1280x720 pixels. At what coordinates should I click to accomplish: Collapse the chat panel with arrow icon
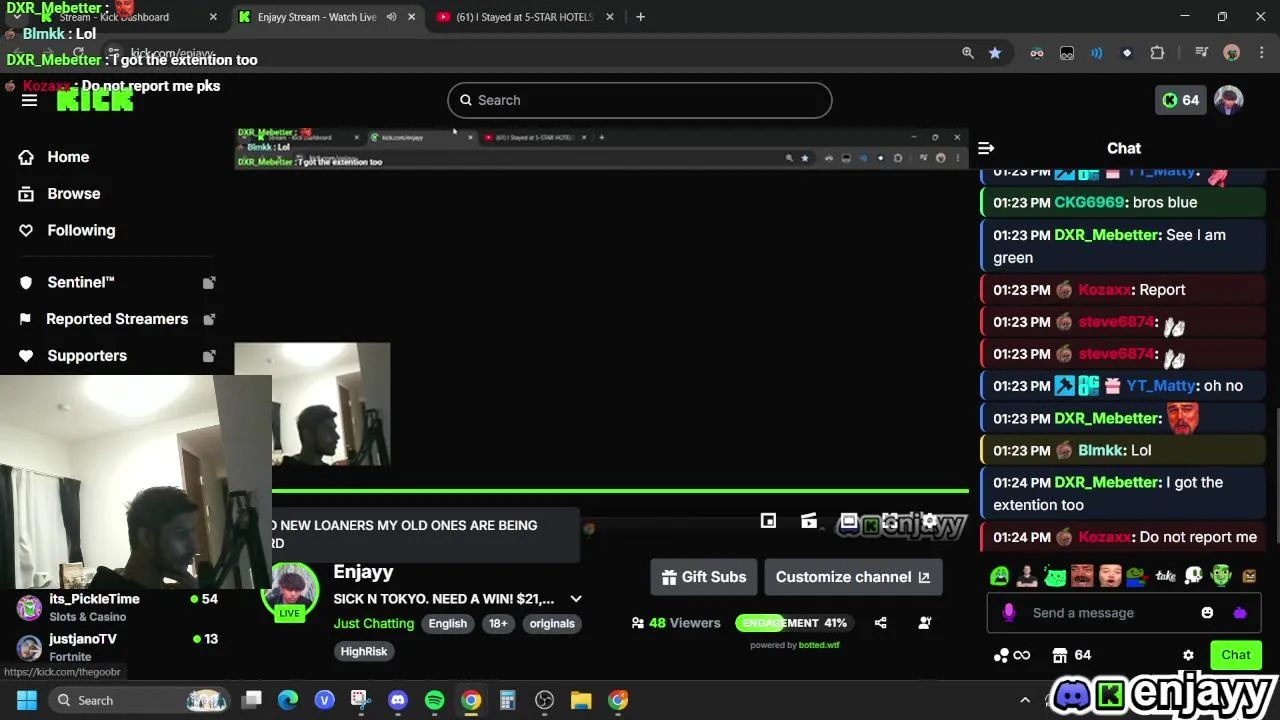coord(986,148)
